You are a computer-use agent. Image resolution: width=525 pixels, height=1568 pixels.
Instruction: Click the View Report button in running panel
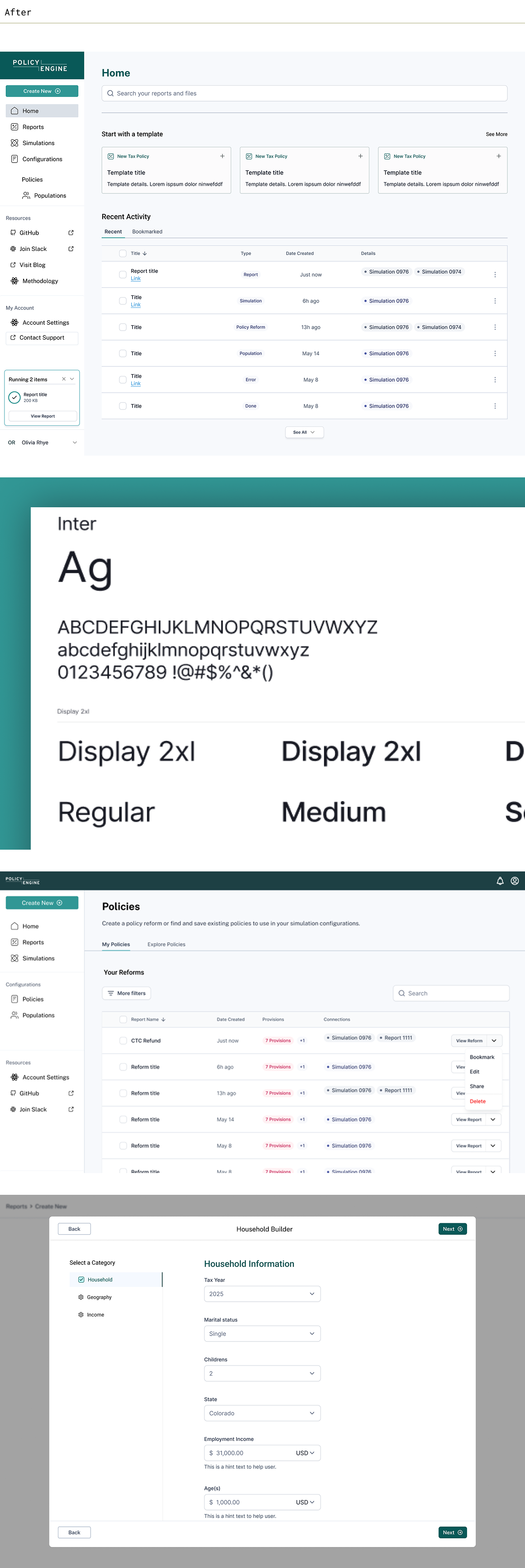pos(43,416)
